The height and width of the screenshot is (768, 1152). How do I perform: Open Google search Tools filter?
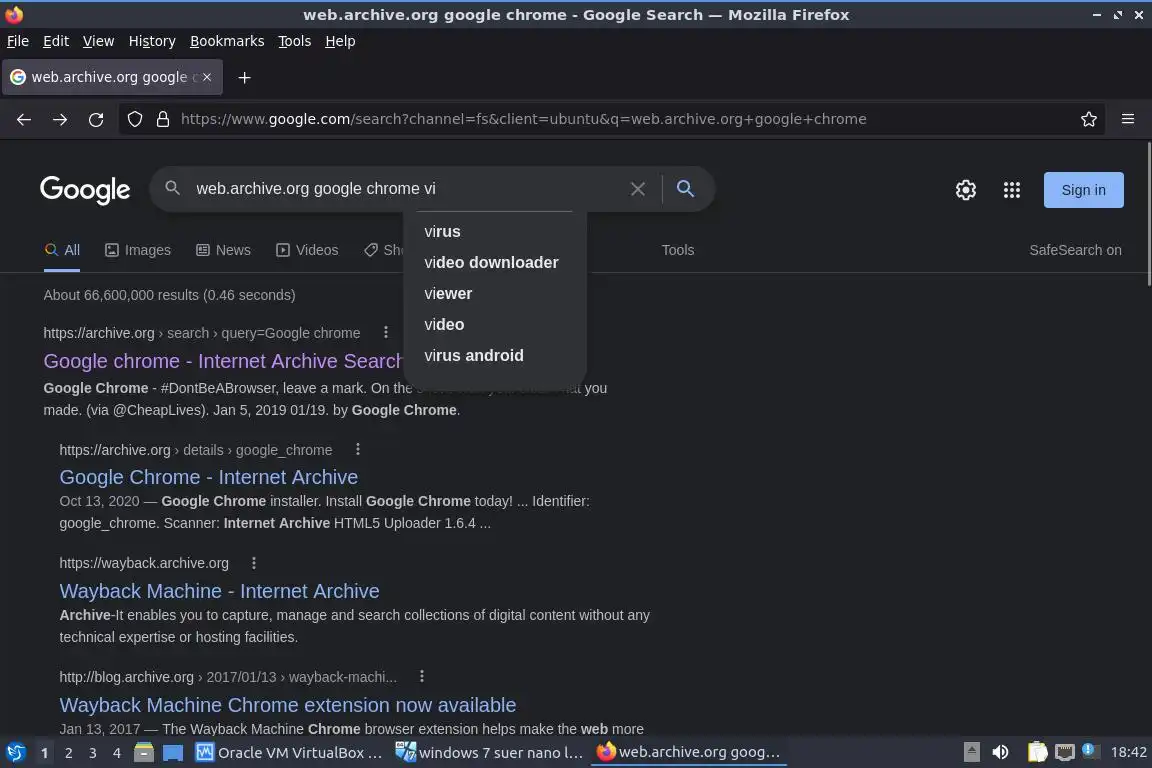(x=677, y=250)
